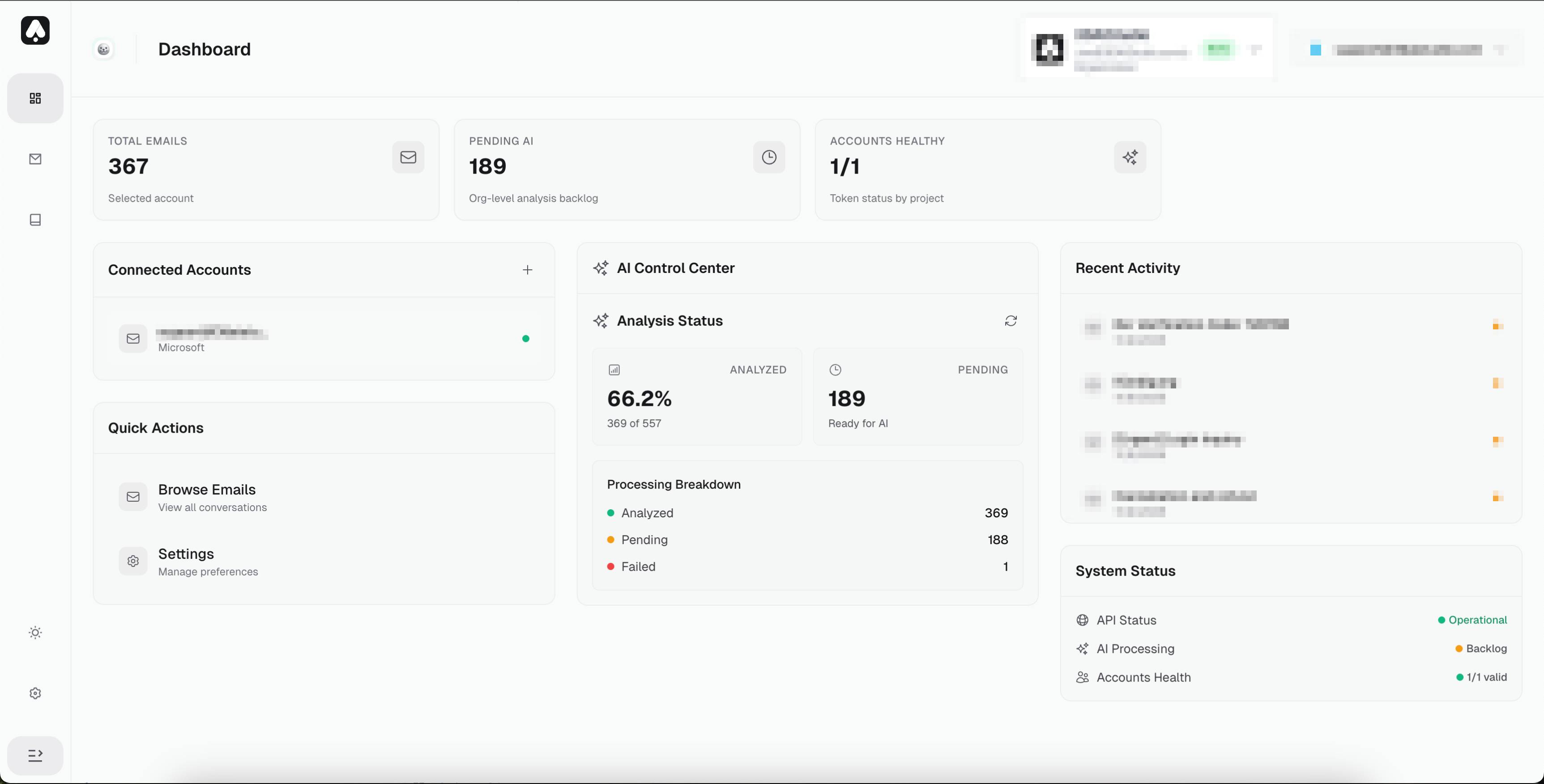Open the notebook section in the sidebar
This screenshot has width=1544, height=784.
point(35,220)
